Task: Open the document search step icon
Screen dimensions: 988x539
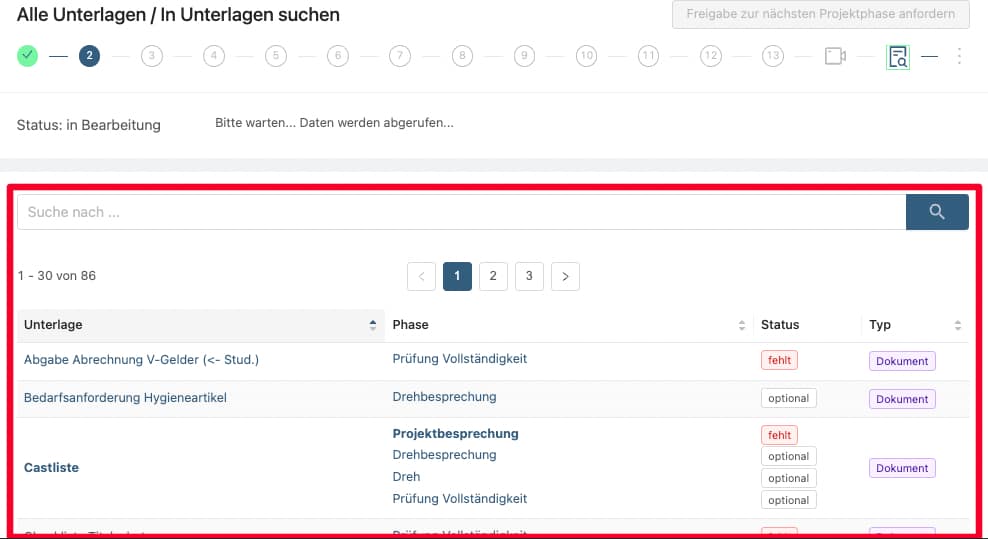Action: click(x=898, y=57)
